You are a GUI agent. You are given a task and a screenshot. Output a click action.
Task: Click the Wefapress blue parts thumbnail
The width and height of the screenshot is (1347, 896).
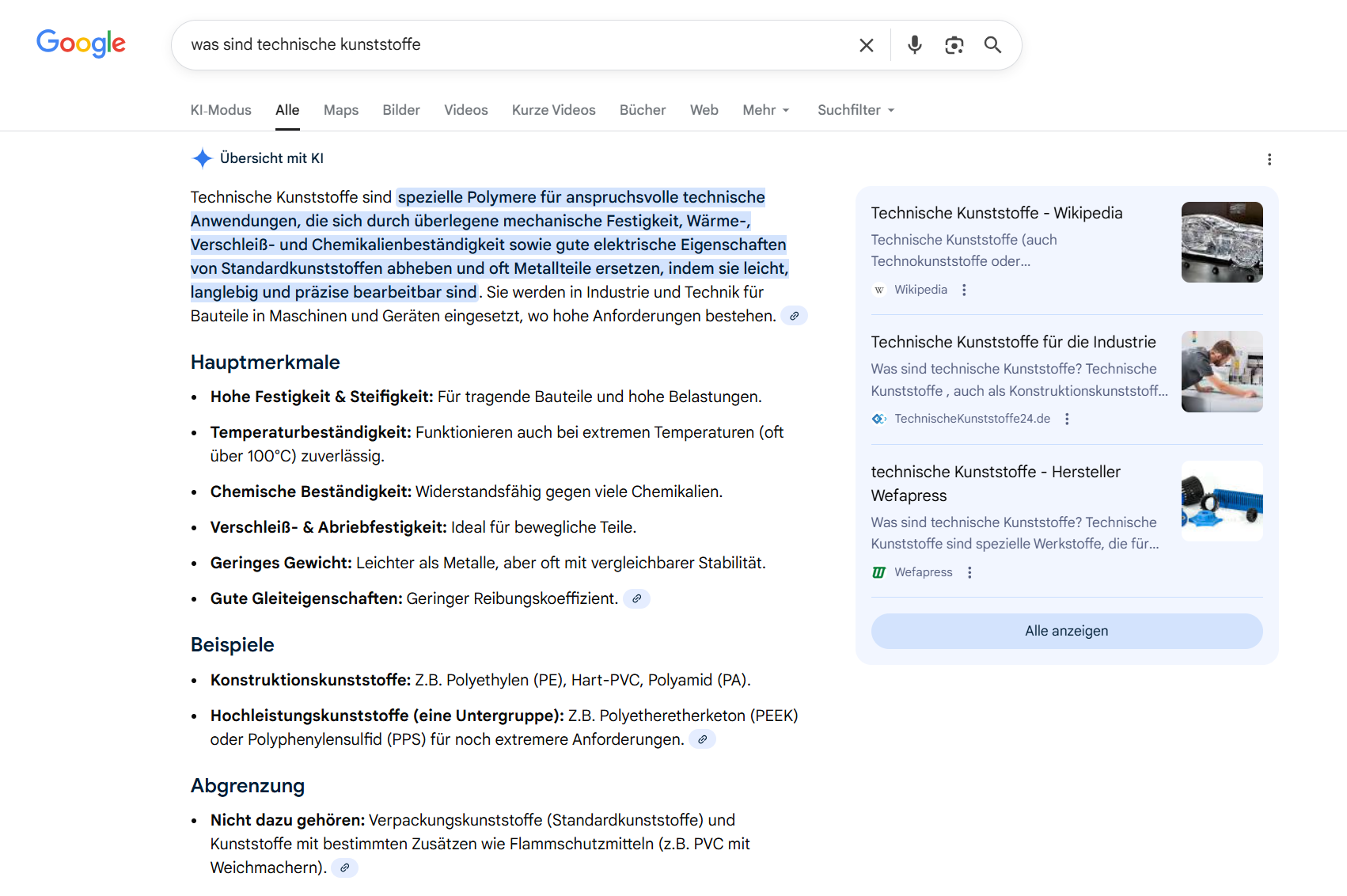1221,501
